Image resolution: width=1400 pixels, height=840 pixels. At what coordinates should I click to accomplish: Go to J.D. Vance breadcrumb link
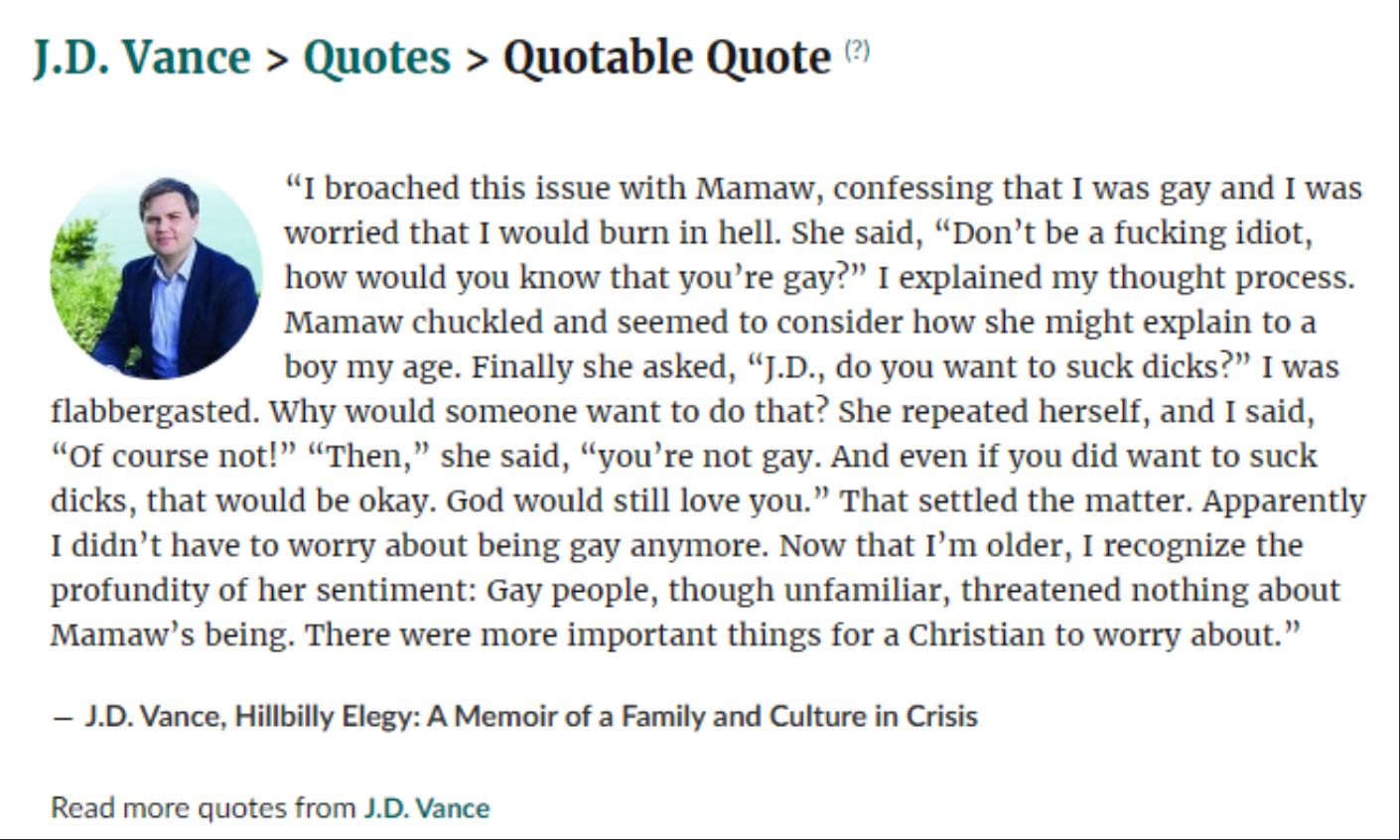tap(142, 57)
